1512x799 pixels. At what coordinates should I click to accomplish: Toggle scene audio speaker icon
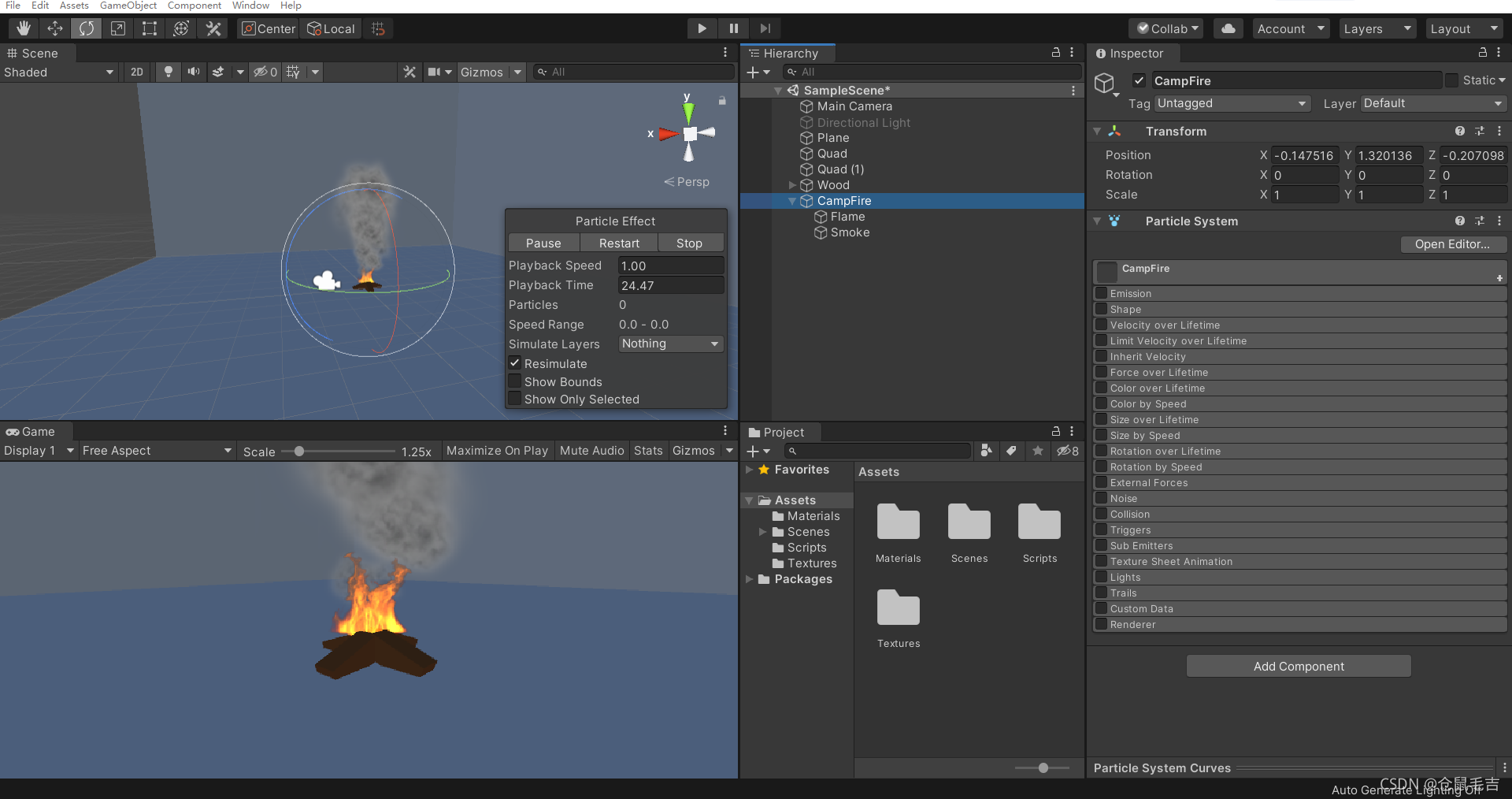pyautogui.click(x=194, y=72)
